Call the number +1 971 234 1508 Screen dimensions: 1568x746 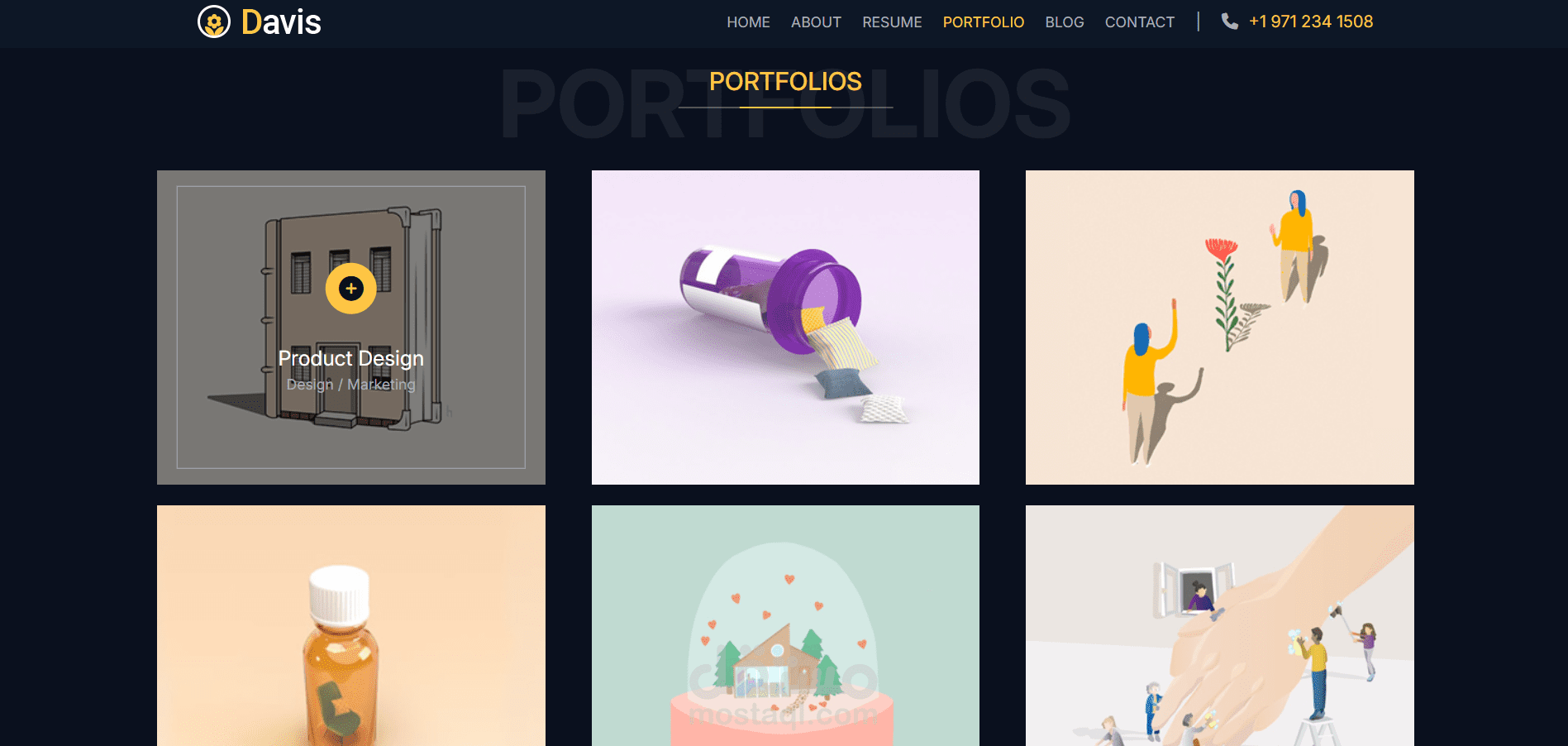click(1311, 22)
